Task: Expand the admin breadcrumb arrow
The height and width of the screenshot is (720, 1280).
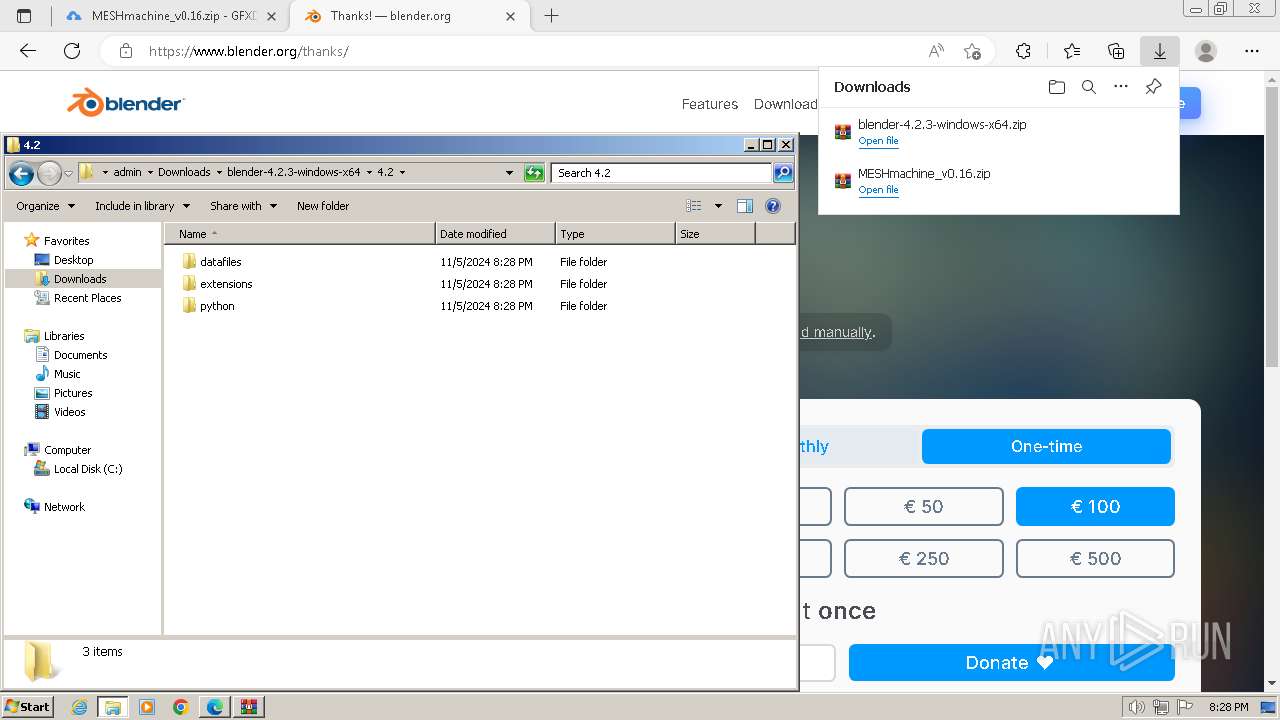Action: click(150, 172)
